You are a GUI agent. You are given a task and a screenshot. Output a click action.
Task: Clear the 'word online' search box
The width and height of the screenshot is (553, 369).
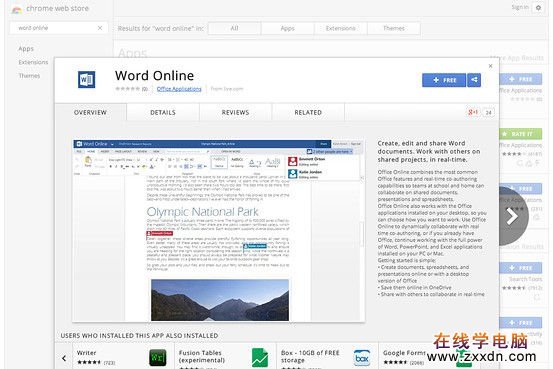[x=100, y=28]
